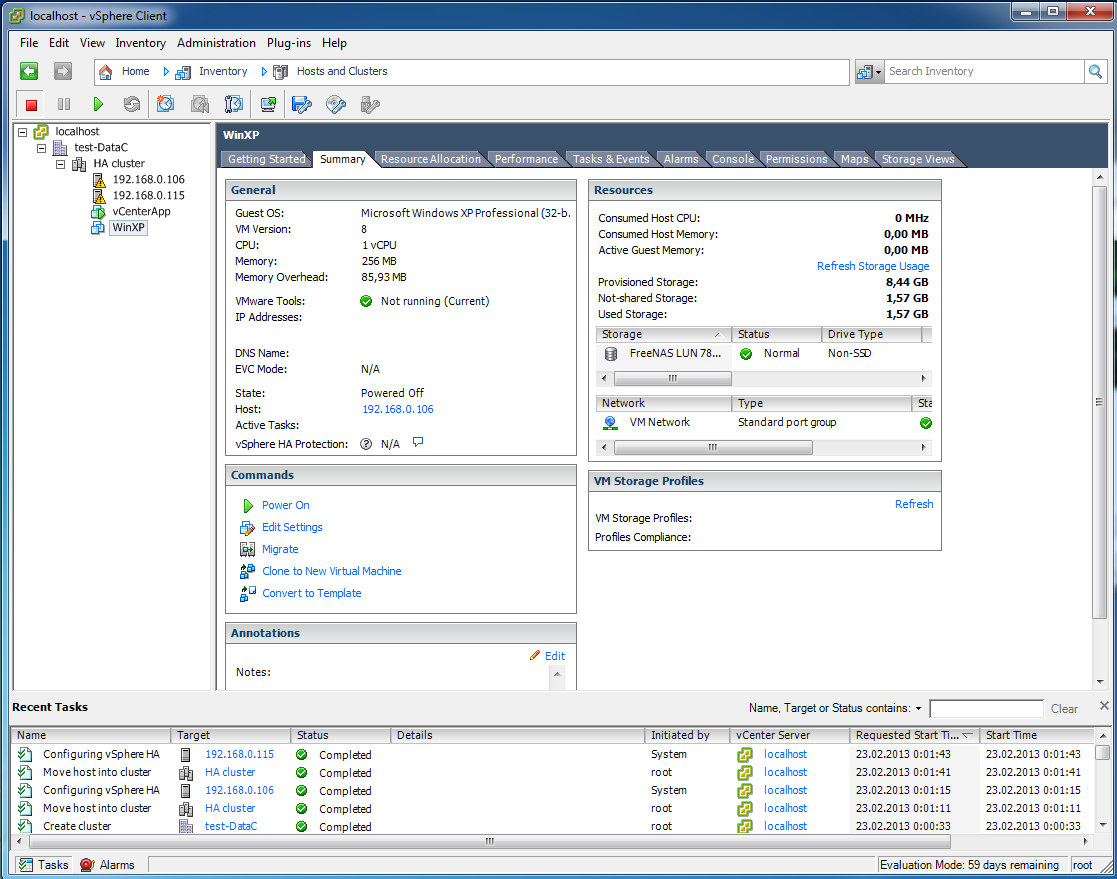Click the Revert to snapshot toolbar icon
The width and height of the screenshot is (1117, 879).
[x=199, y=105]
